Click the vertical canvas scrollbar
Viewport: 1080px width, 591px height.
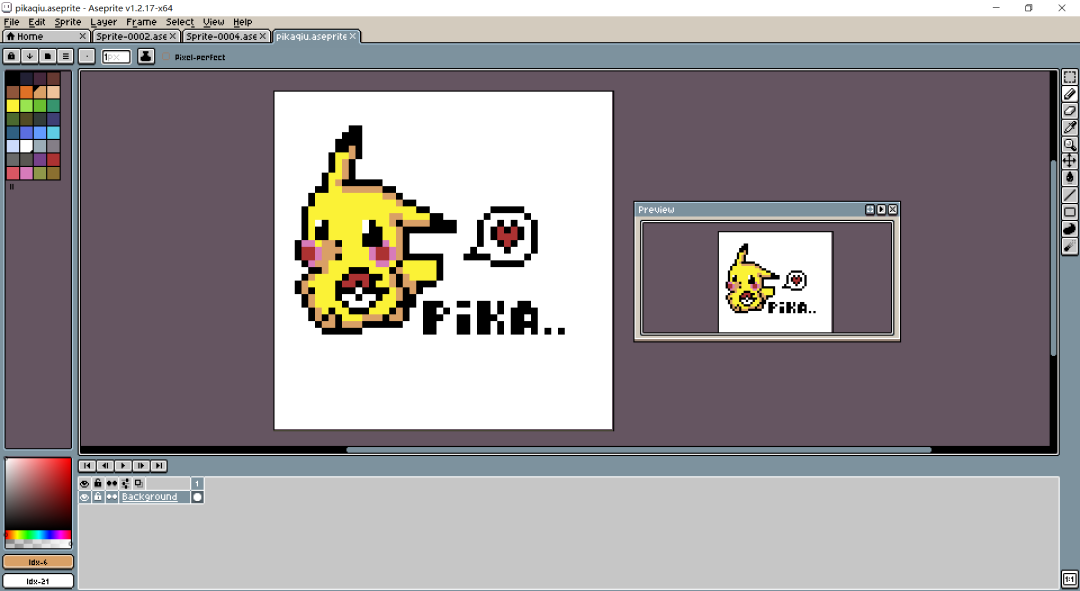coord(1053,258)
